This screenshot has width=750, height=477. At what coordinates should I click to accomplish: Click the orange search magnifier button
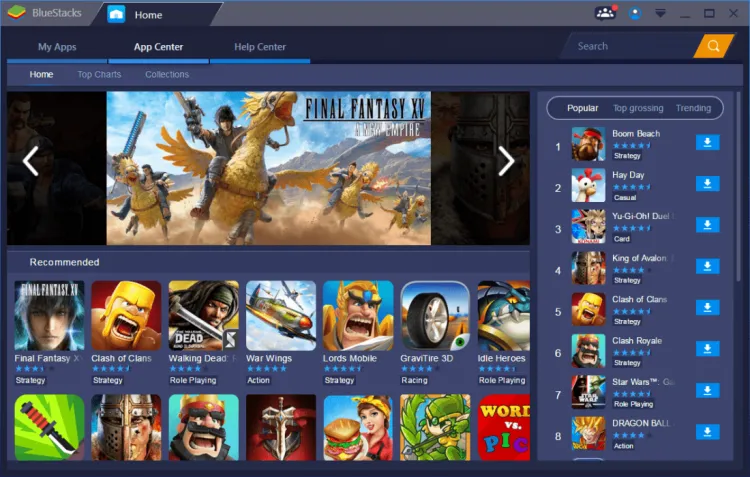[714, 46]
